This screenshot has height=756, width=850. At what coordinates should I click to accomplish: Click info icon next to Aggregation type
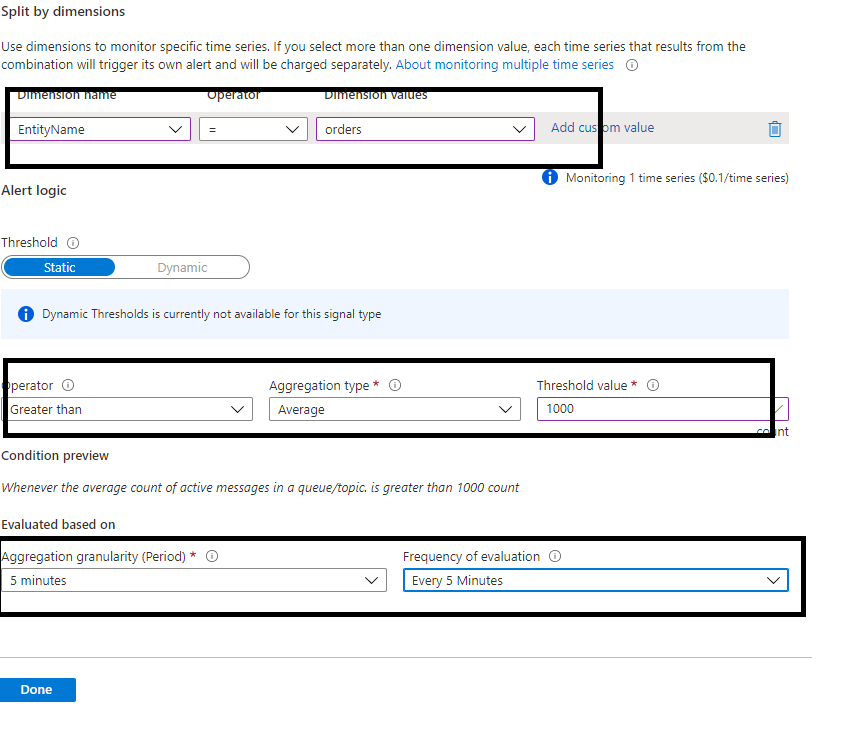click(395, 386)
